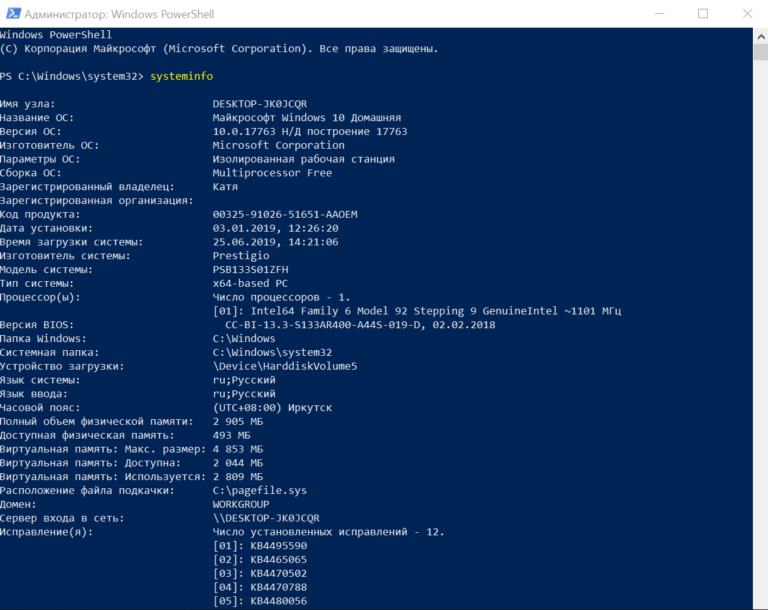Click the product code 00325-91026-51651-AAOEM

pos(285,214)
